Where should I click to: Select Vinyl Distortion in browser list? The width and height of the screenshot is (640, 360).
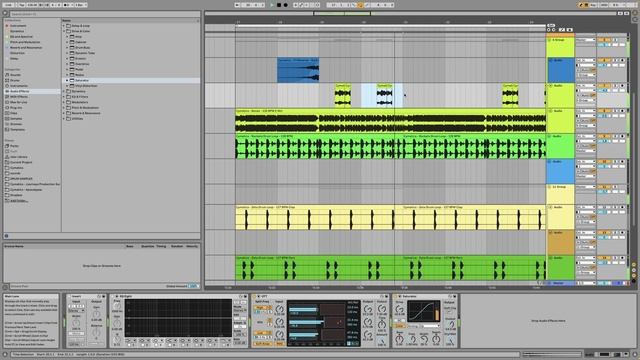[86, 86]
